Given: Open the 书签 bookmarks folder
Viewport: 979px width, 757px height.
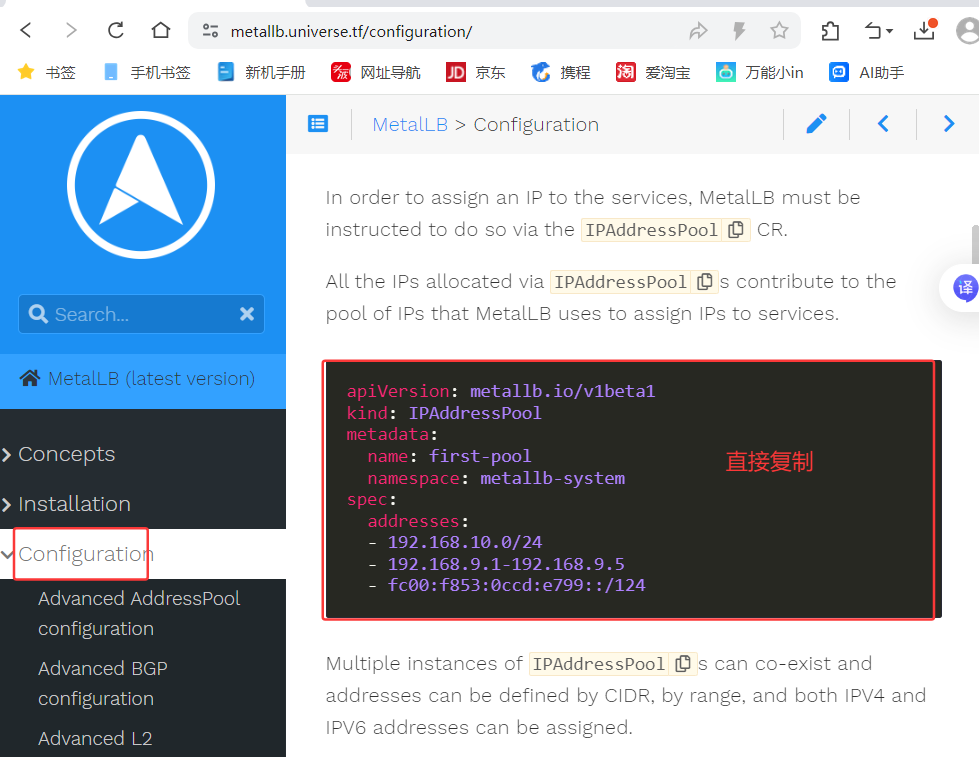Looking at the screenshot, I should (47, 72).
